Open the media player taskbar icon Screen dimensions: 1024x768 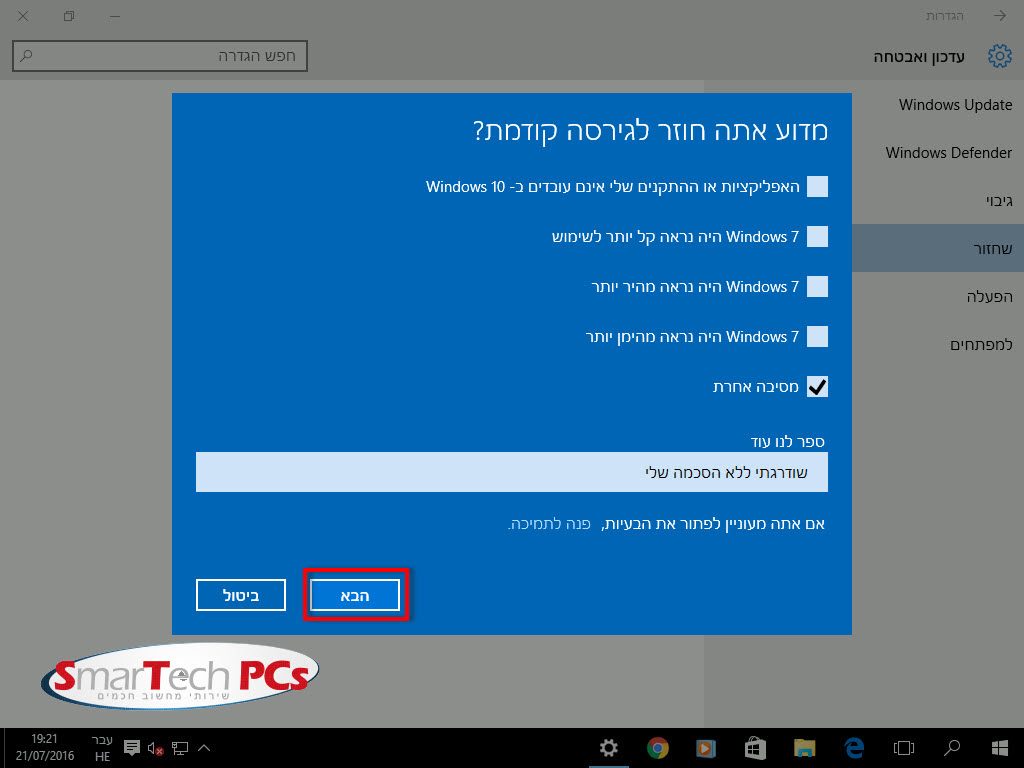705,748
